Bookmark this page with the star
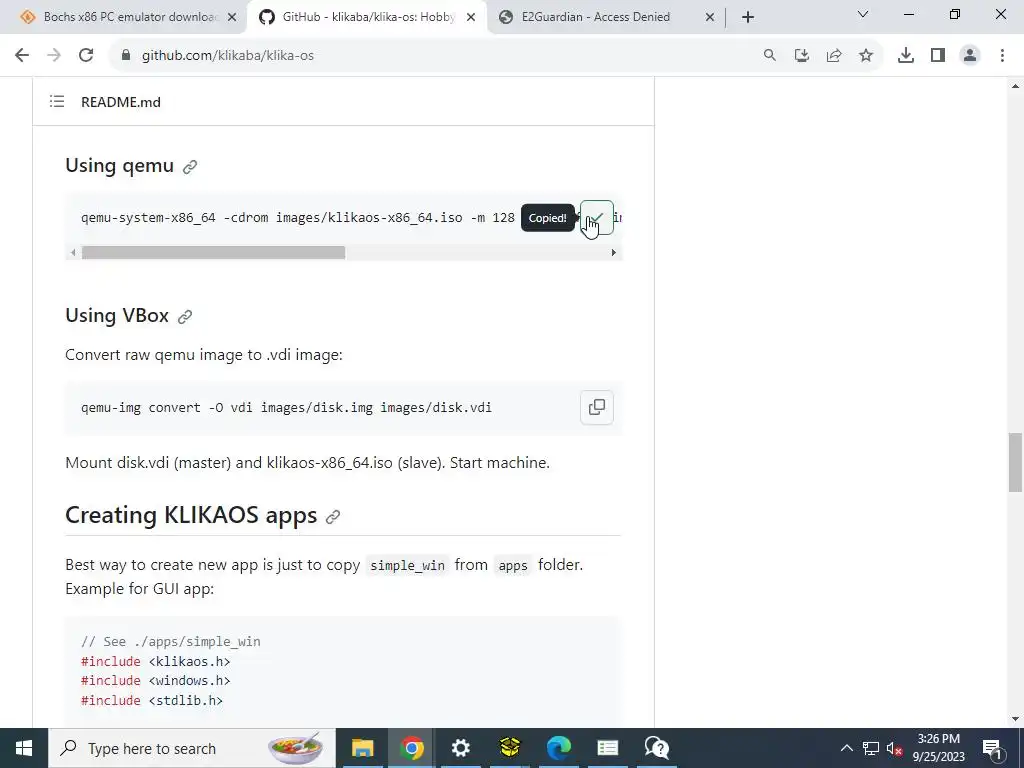The height and width of the screenshot is (768, 1024). click(866, 56)
